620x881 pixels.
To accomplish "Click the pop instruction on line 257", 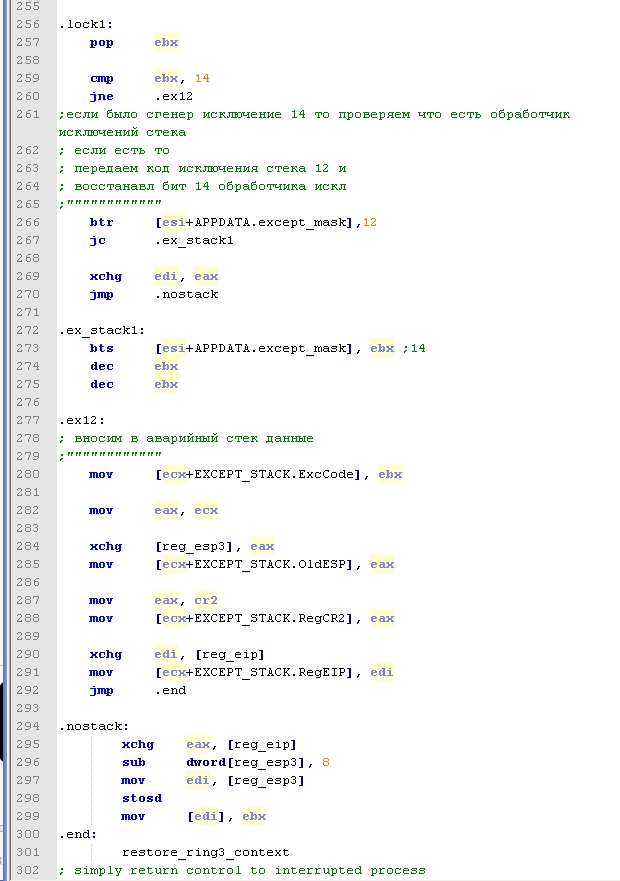I will point(101,42).
